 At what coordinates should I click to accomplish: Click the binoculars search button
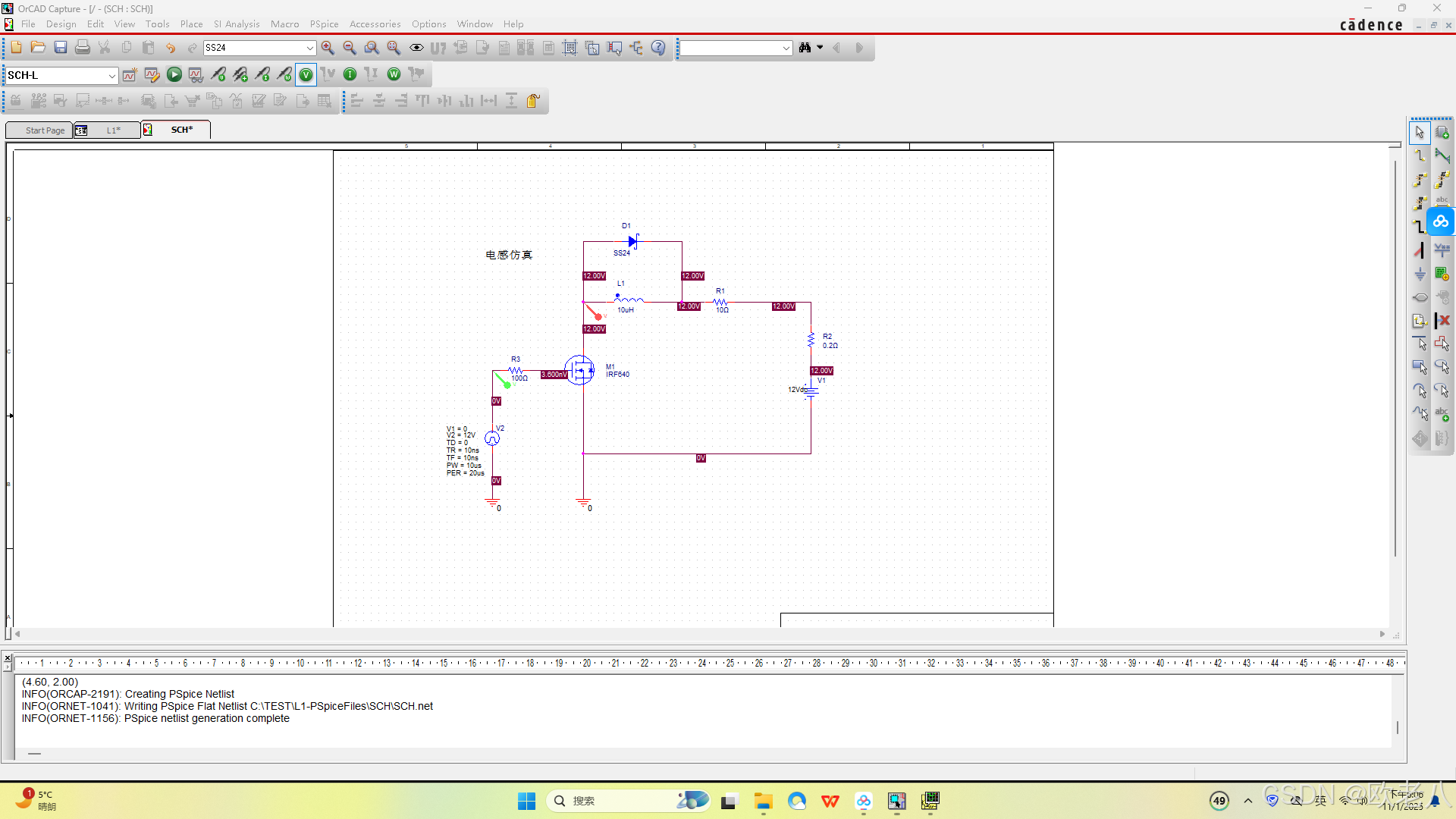click(x=805, y=48)
